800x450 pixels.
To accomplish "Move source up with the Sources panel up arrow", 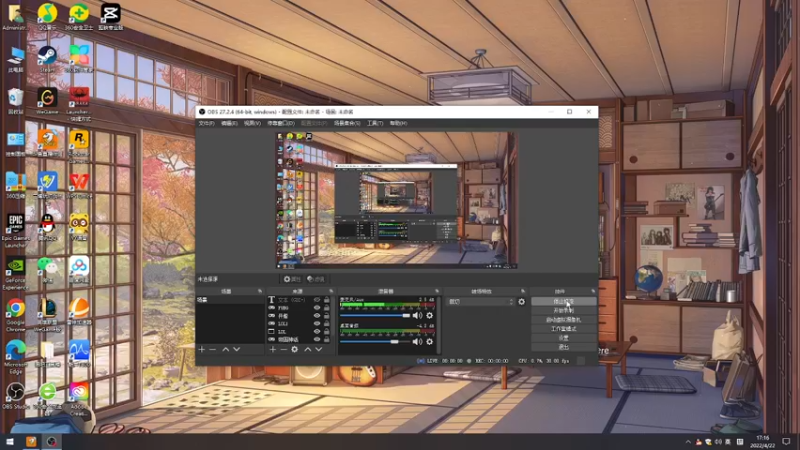I will click(308, 349).
